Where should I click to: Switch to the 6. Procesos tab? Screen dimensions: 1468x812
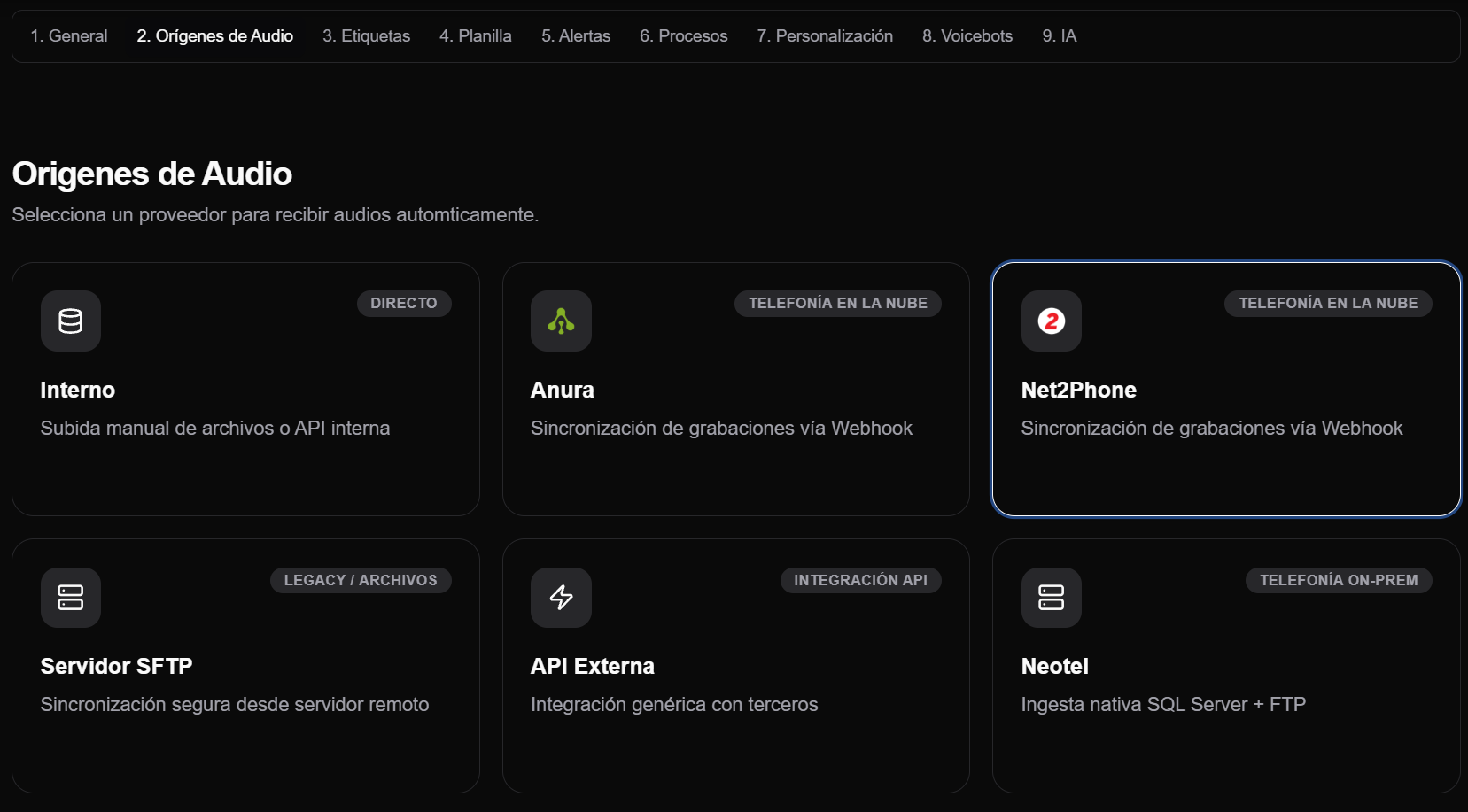684,36
